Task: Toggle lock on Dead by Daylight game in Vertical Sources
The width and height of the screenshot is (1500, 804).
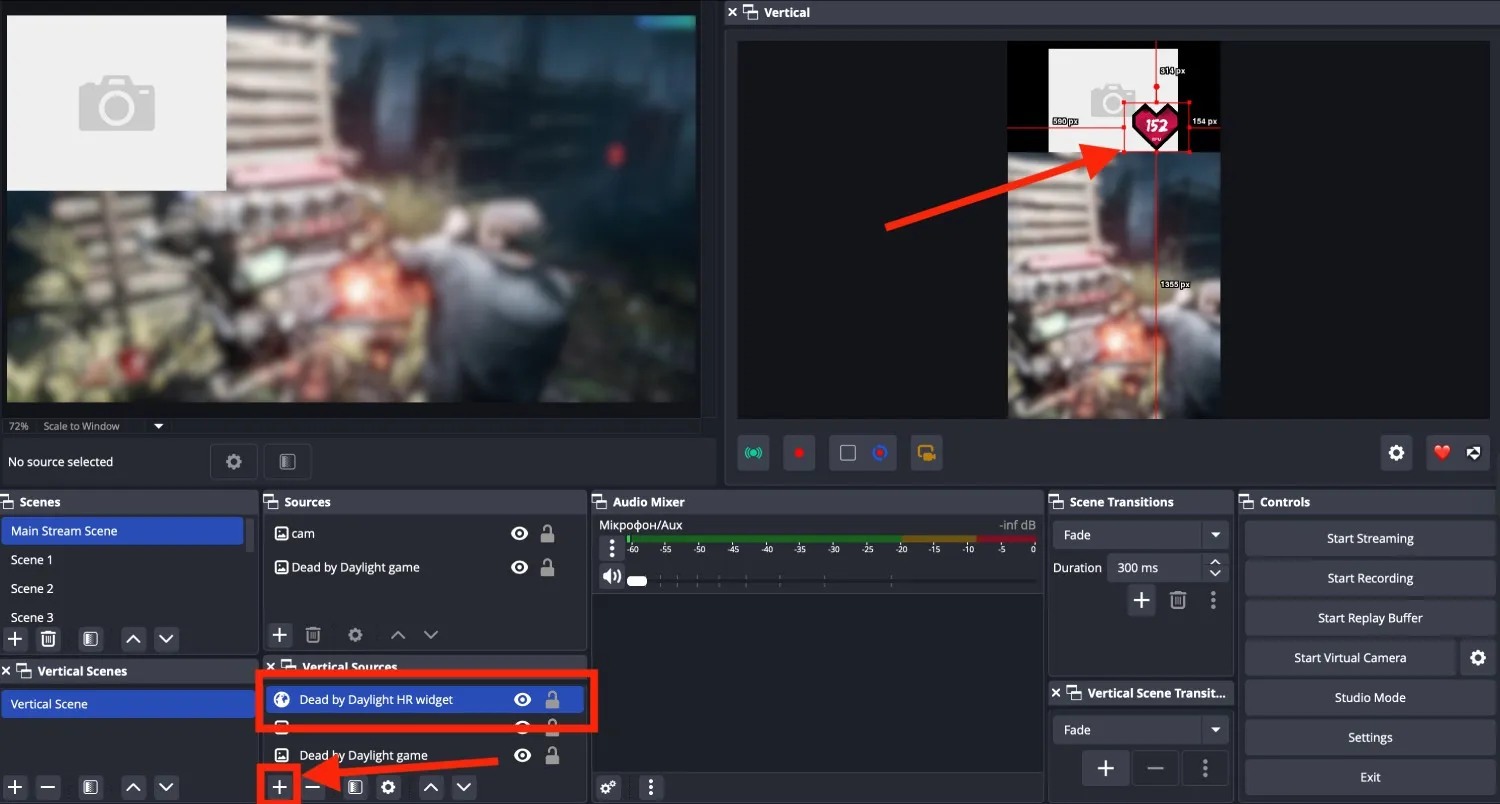Action: (x=552, y=756)
